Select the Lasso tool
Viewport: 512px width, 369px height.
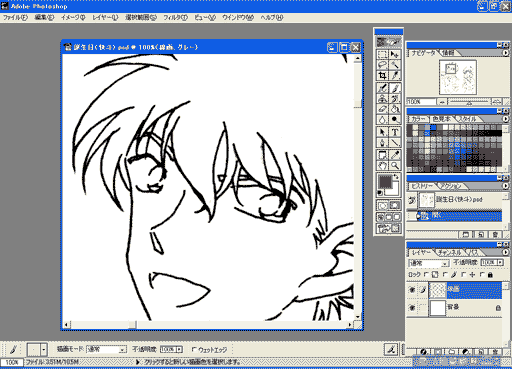(382, 65)
